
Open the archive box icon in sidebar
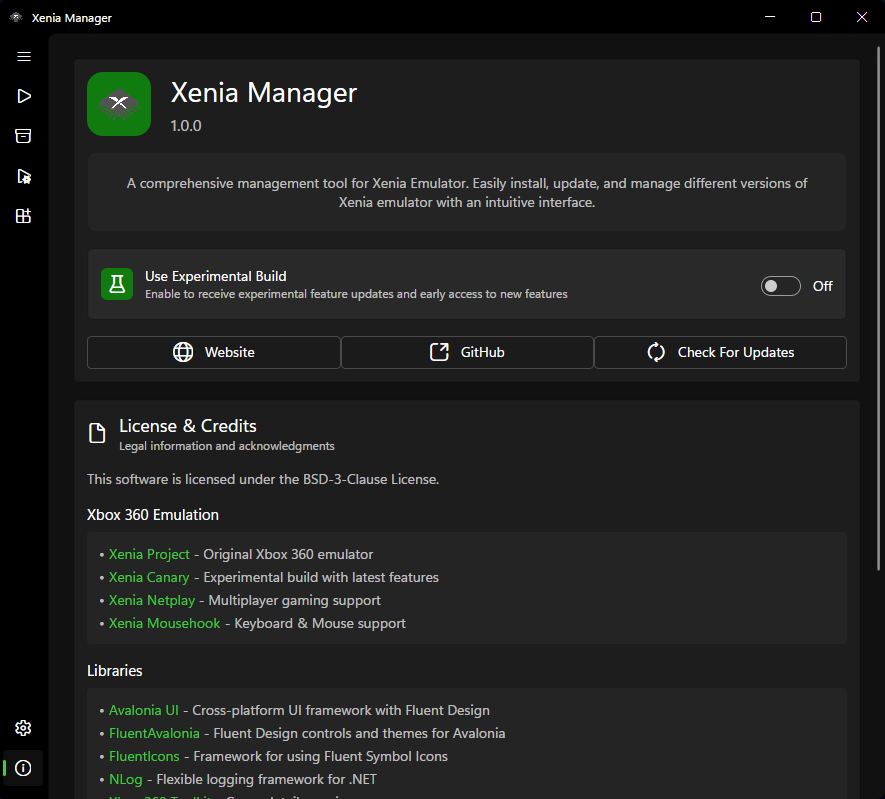point(23,136)
